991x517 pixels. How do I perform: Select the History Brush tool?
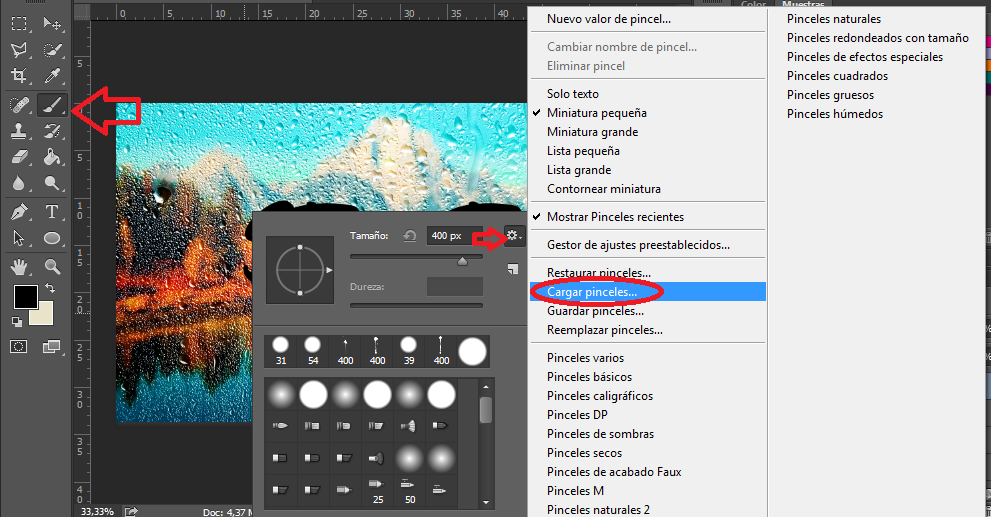[x=52, y=131]
